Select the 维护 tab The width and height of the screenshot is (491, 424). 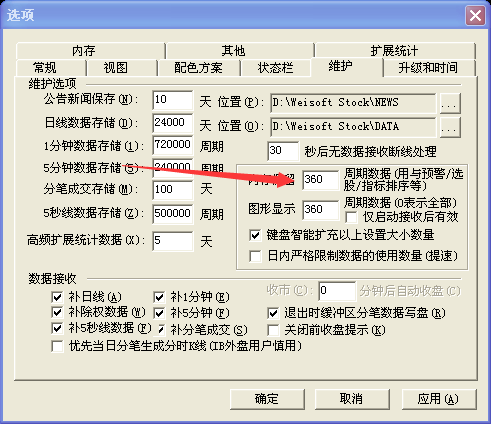click(346, 66)
